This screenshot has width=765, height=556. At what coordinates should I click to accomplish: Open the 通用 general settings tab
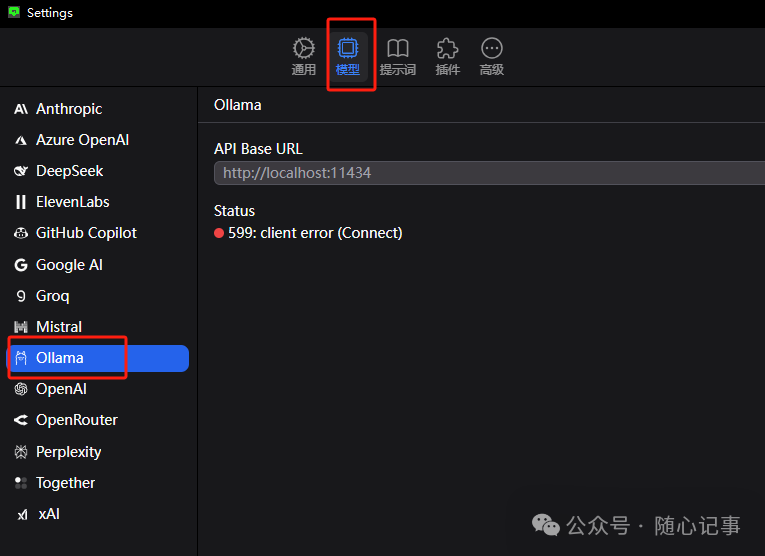tap(303, 57)
